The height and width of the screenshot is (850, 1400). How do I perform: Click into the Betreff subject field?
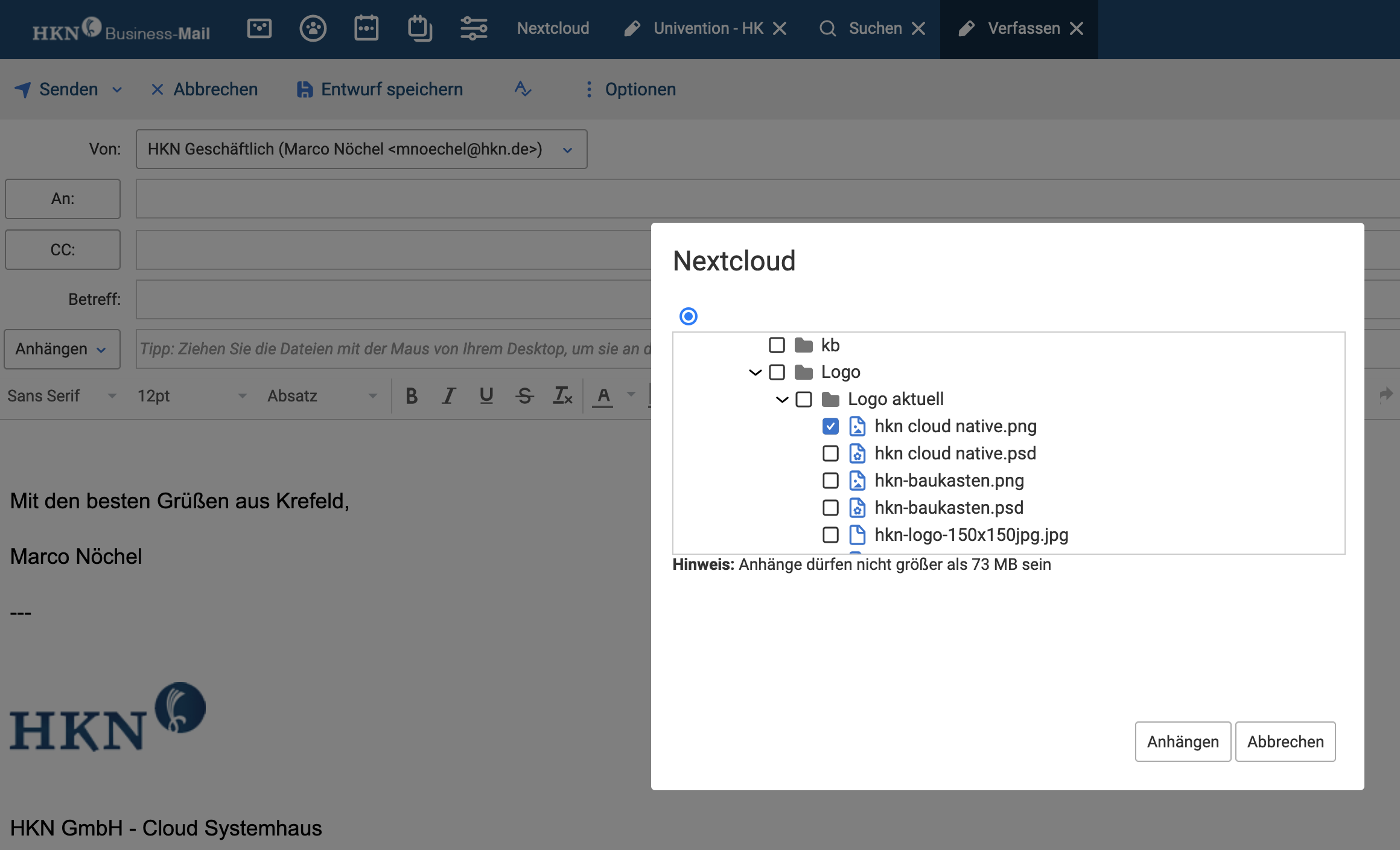click(x=393, y=299)
